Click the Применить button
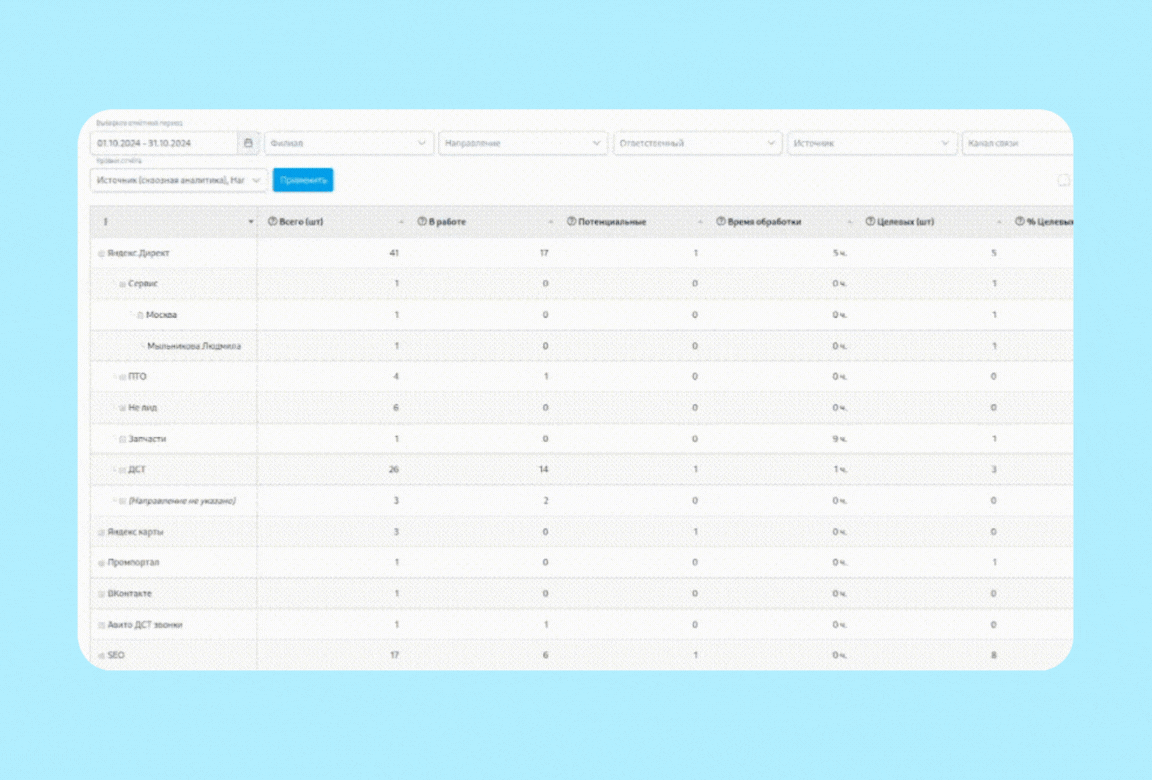This screenshot has width=1152, height=780. (303, 180)
